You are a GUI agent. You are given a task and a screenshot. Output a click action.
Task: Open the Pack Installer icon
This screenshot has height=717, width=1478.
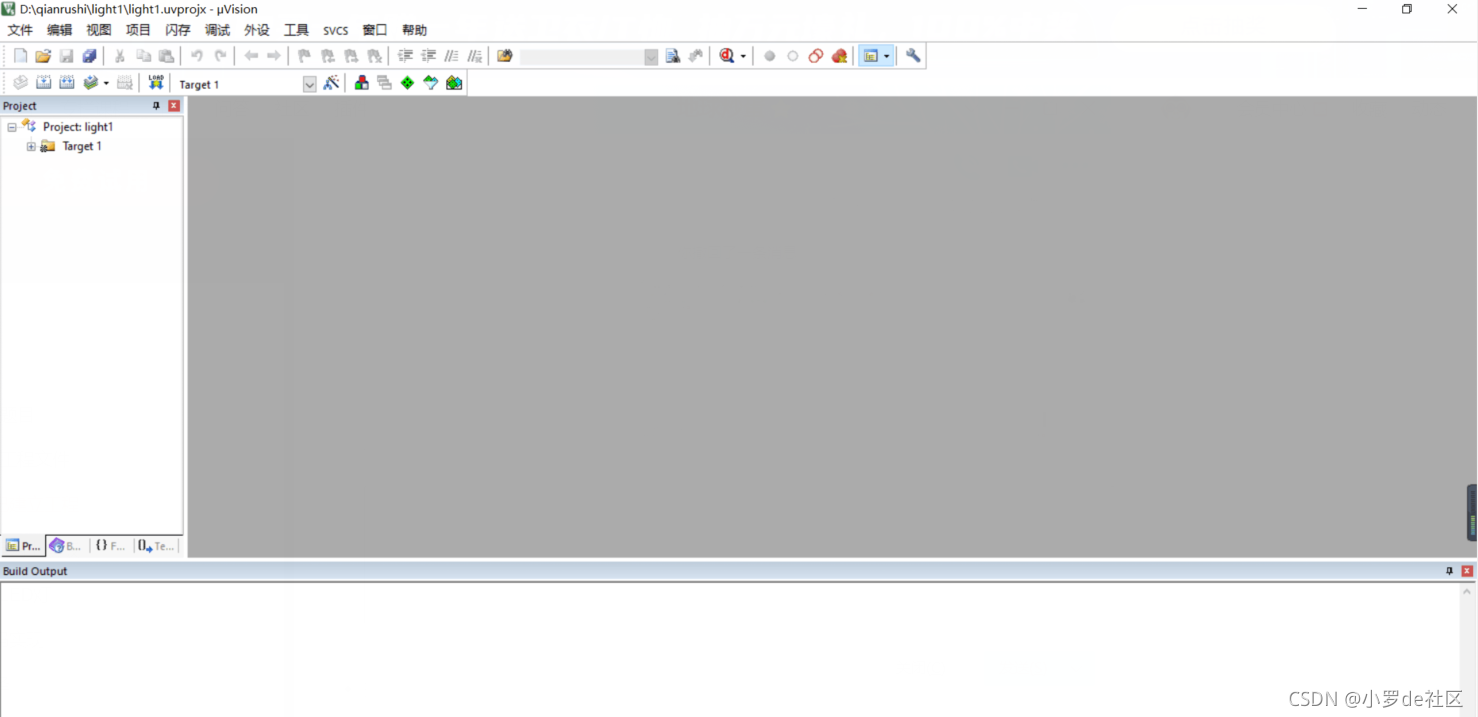[454, 83]
